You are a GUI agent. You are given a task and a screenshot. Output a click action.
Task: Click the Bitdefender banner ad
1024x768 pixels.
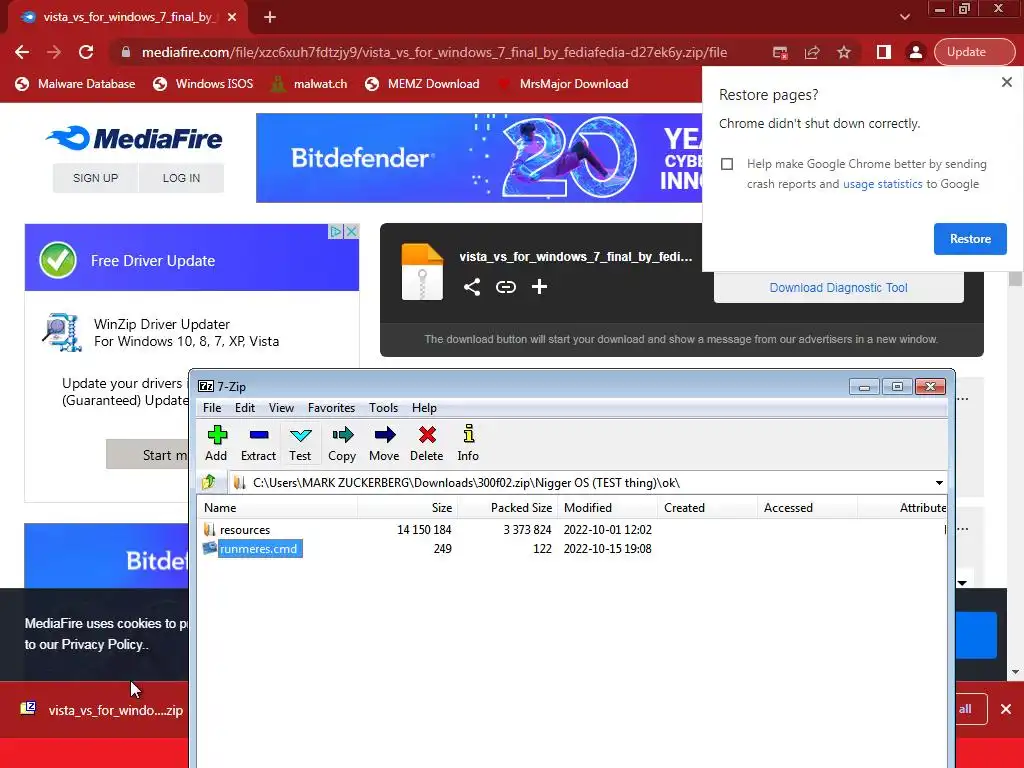479,158
